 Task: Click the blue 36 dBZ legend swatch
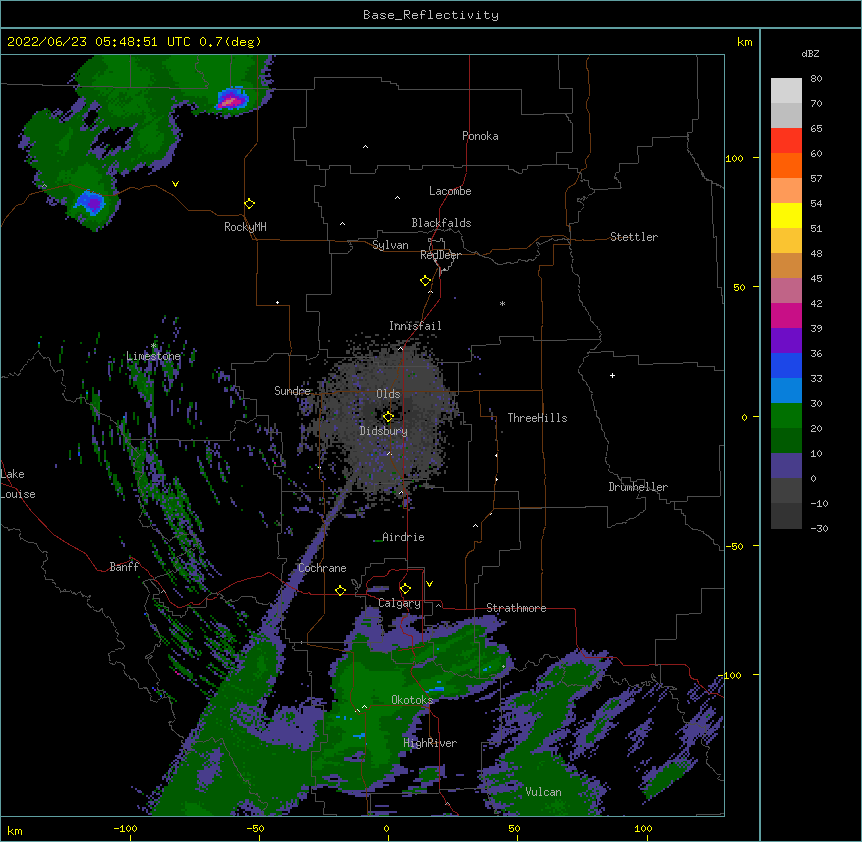coord(786,365)
